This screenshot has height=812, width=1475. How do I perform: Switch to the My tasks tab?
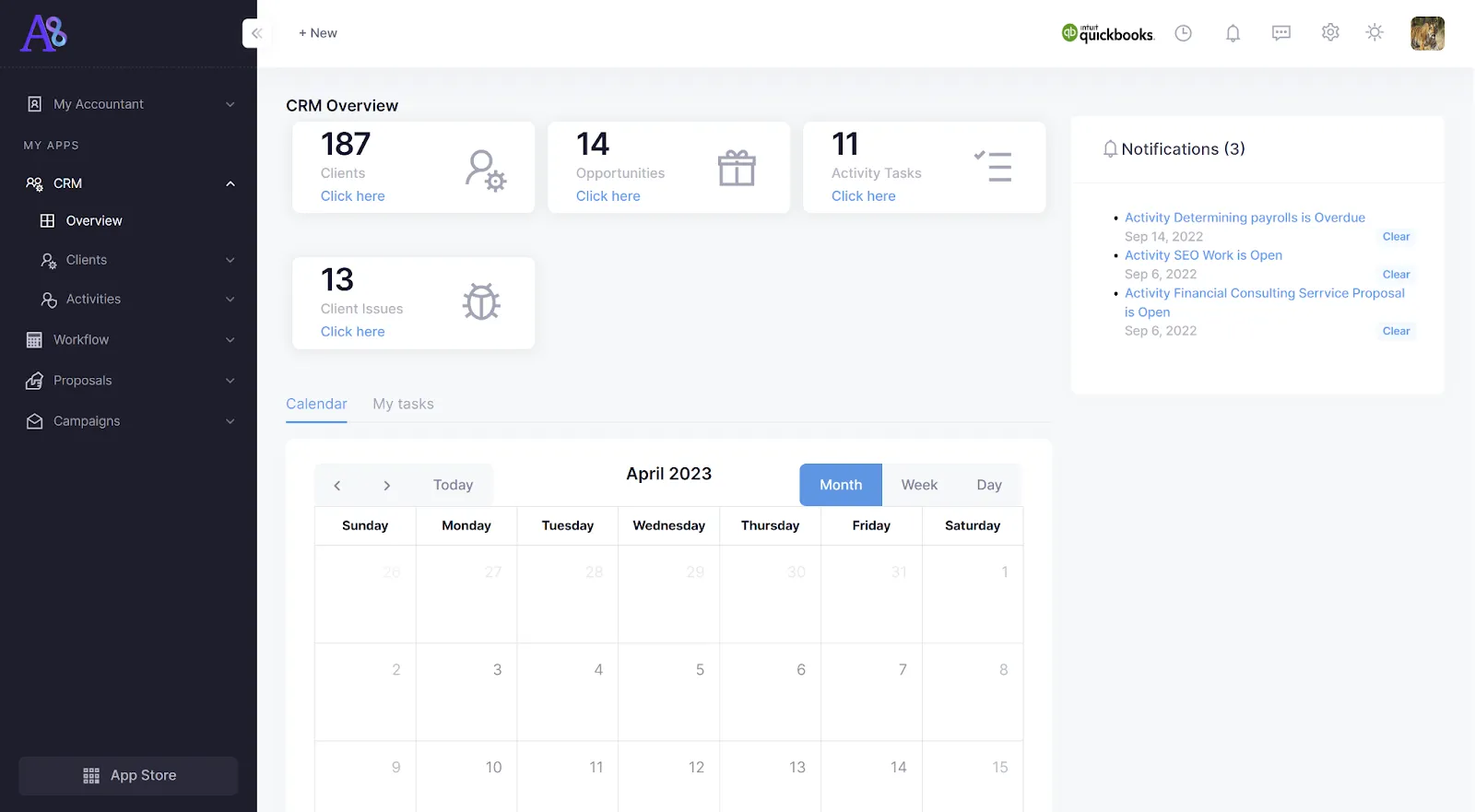403,404
